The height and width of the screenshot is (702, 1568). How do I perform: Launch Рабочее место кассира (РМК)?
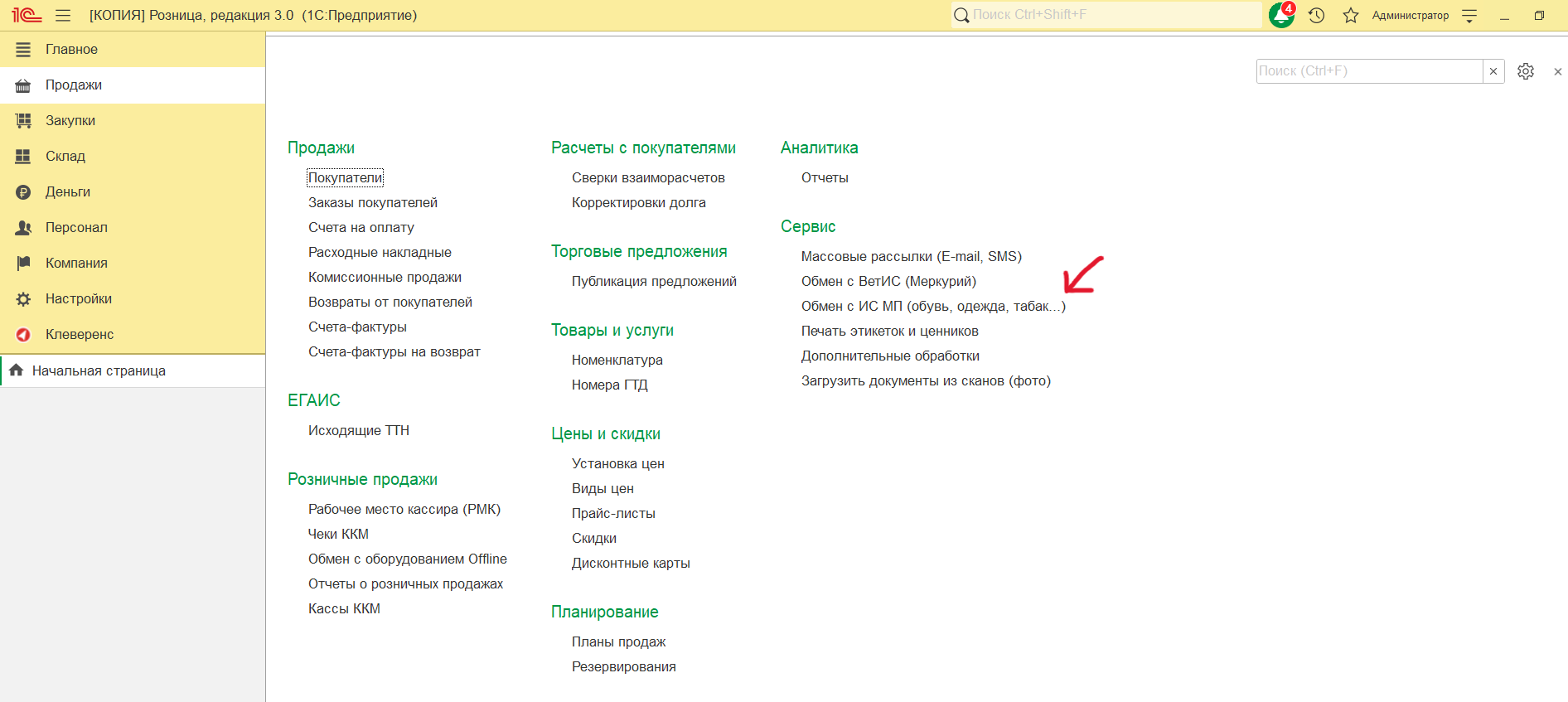point(404,509)
